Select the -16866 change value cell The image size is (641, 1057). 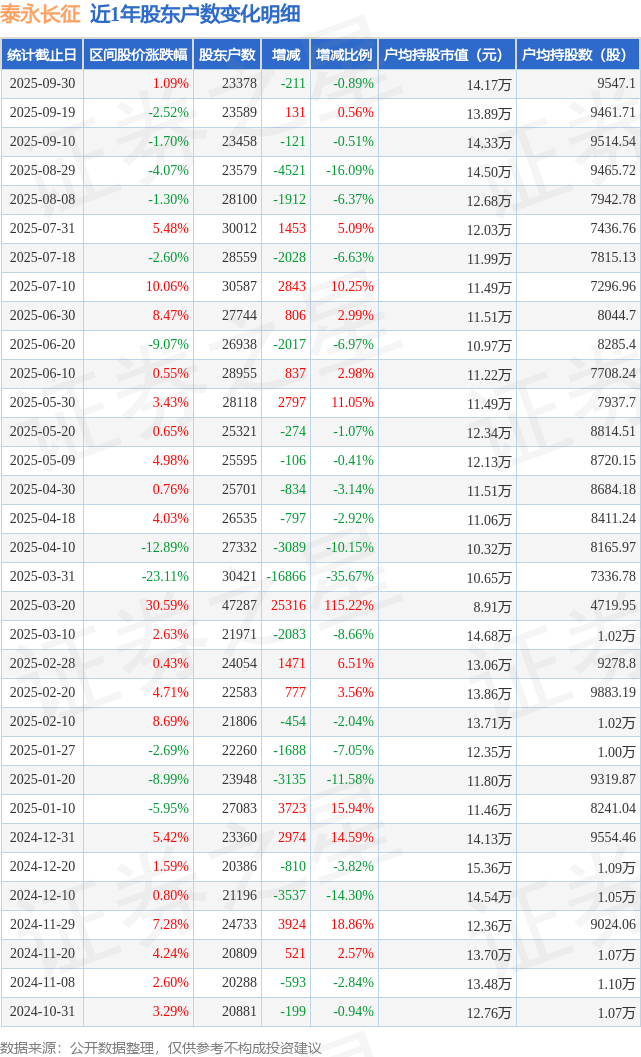coord(288,576)
